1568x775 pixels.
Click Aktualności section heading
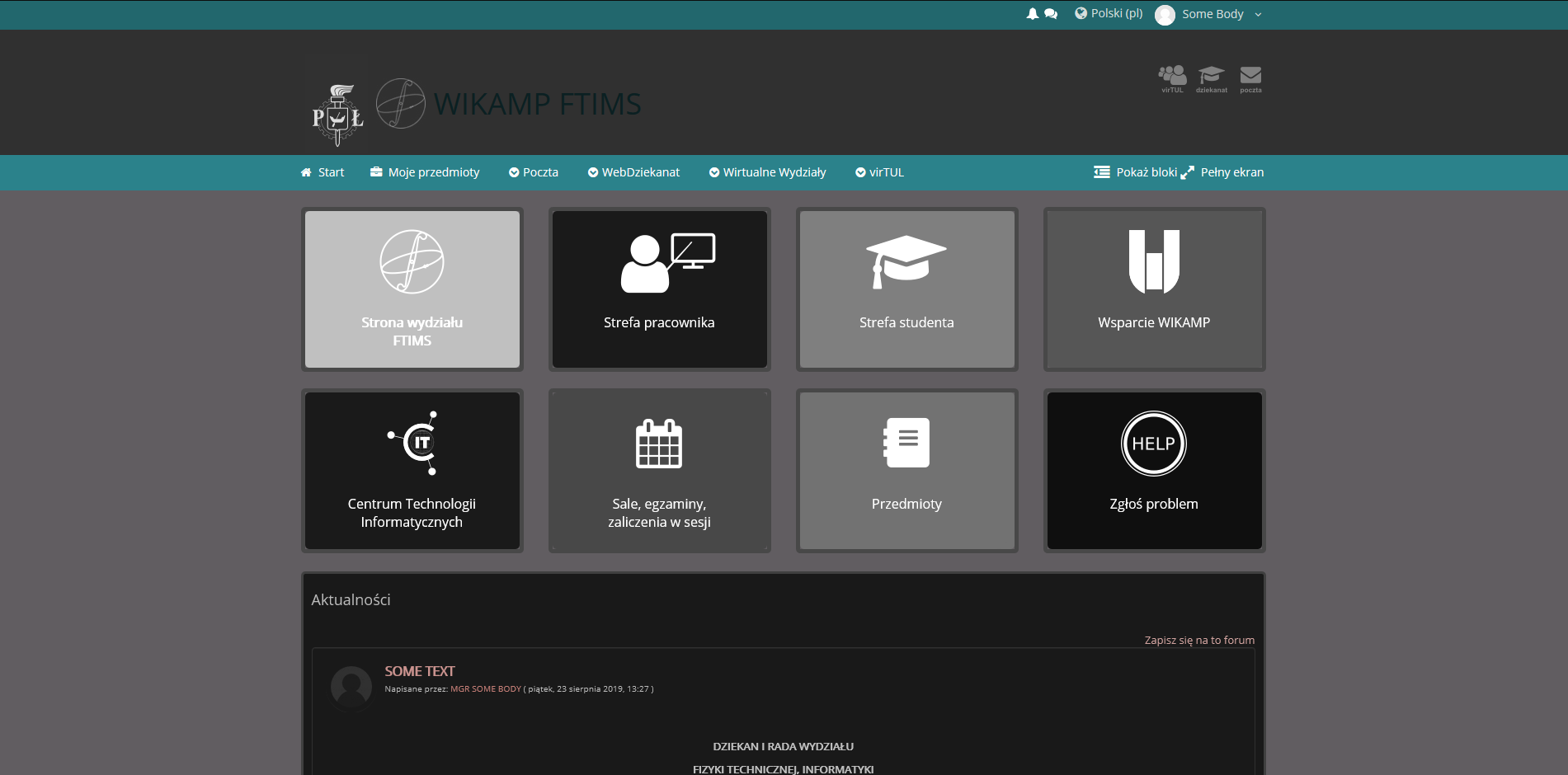351,600
